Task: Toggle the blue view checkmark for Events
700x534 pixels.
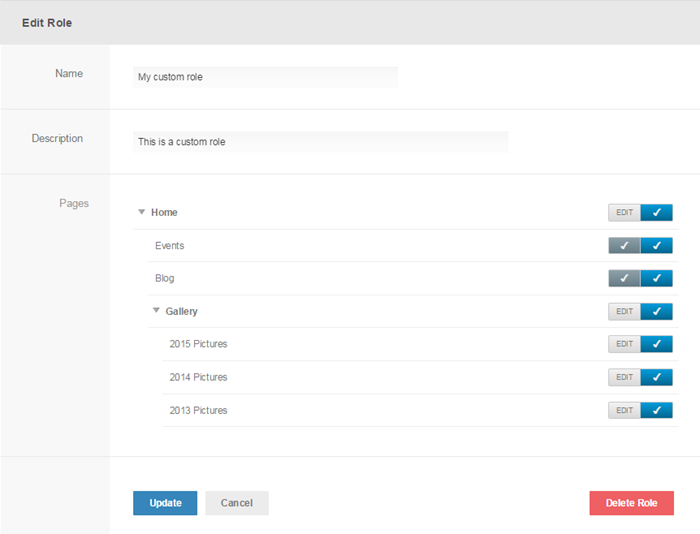Action: [656, 245]
